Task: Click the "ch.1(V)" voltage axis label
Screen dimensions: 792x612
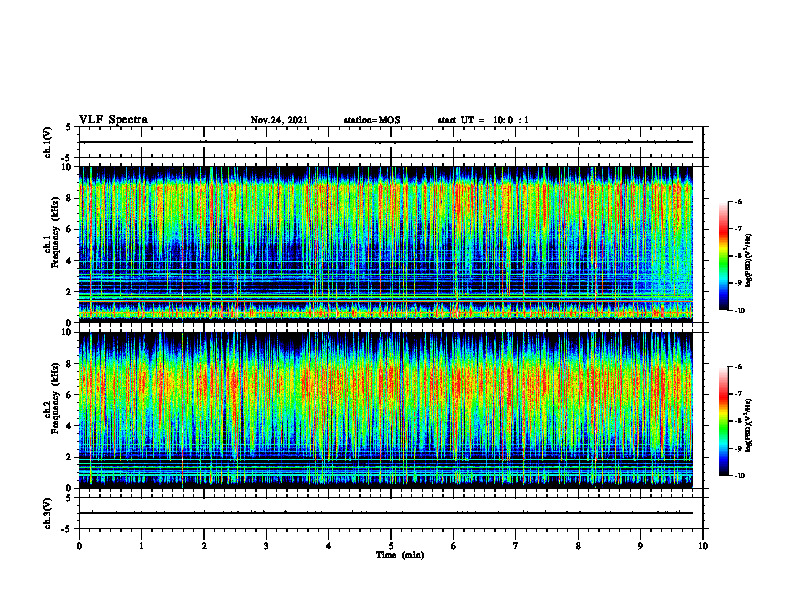Action: (x=47, y=142)
